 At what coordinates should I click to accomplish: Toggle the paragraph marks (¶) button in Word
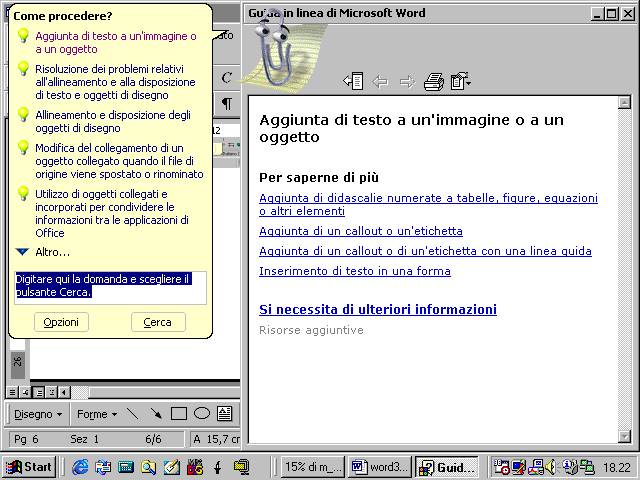click(x=227, y=103)
